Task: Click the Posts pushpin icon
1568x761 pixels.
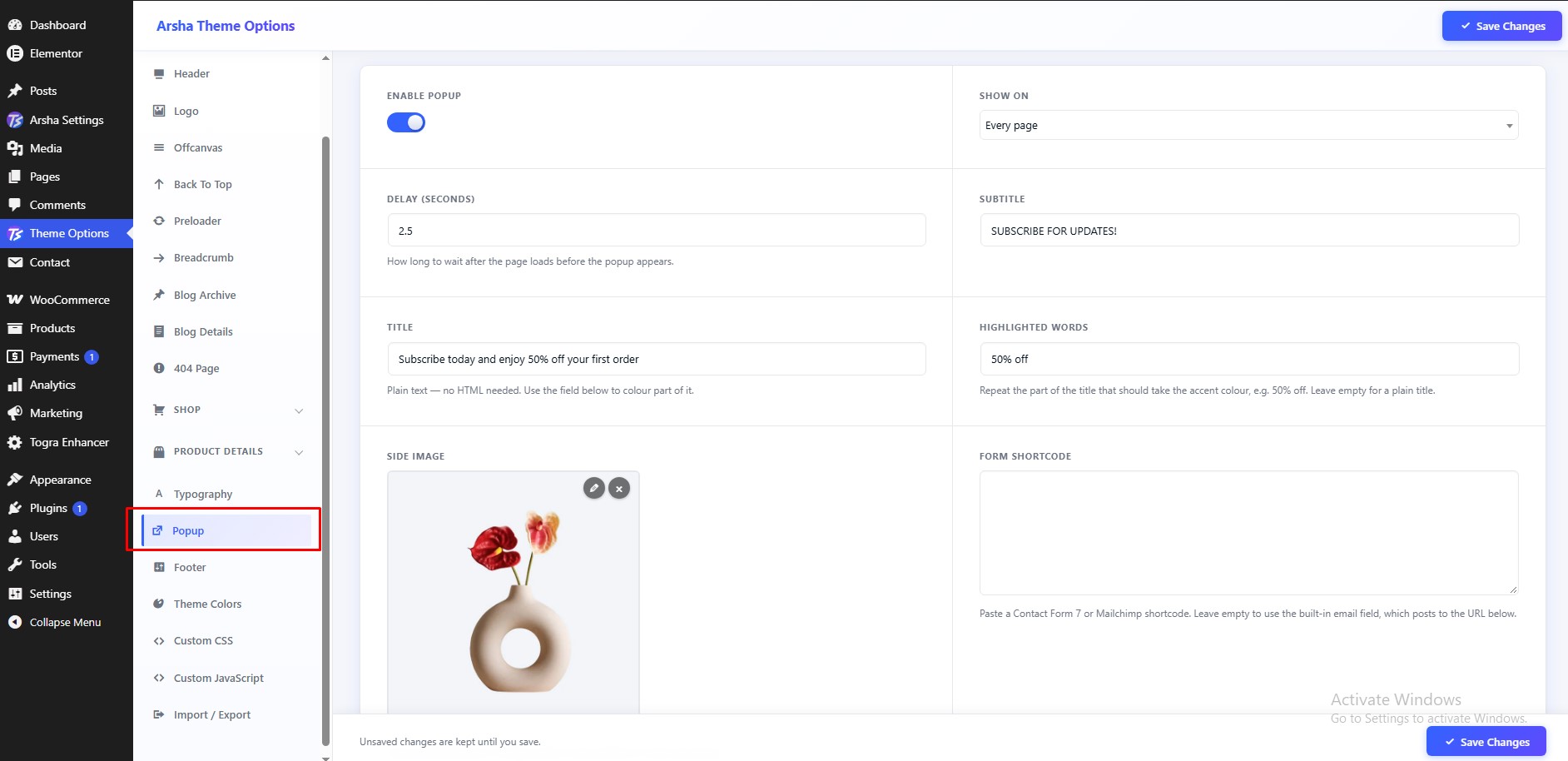Action: point(15,91)
